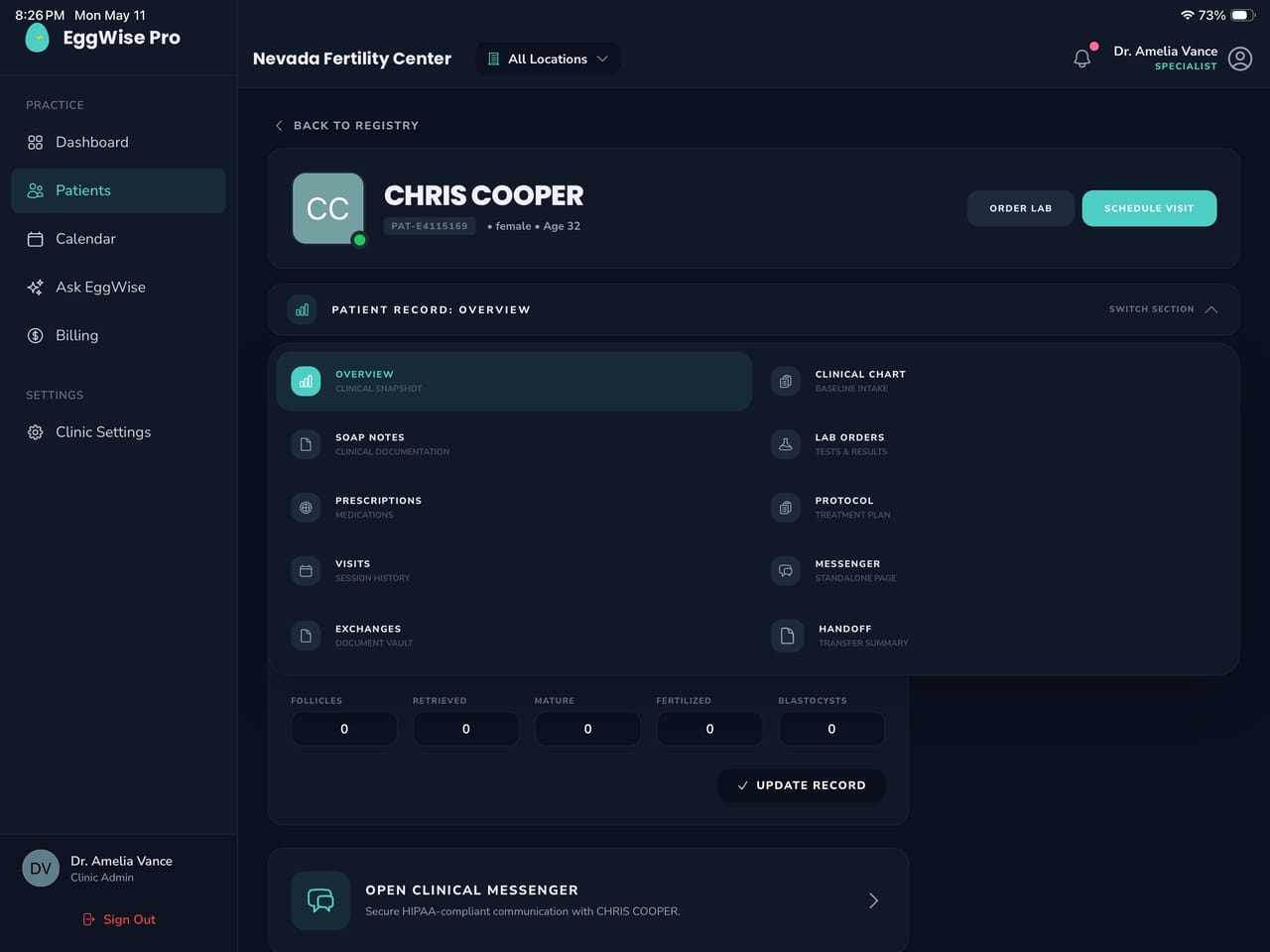Click the DV user avatar in sidebar
Screen dimensions: 1270x952
coord(41,869)
